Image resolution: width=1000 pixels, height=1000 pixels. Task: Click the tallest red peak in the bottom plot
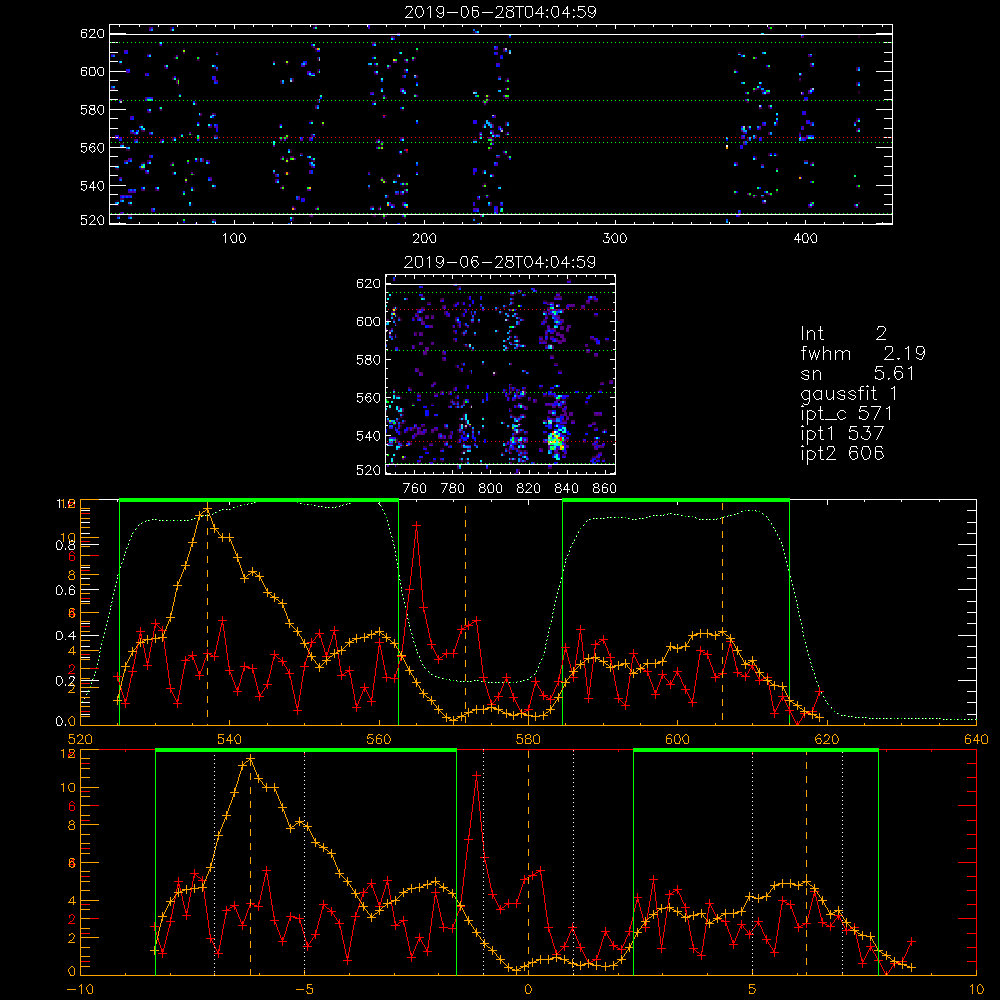tap(476, 775)
